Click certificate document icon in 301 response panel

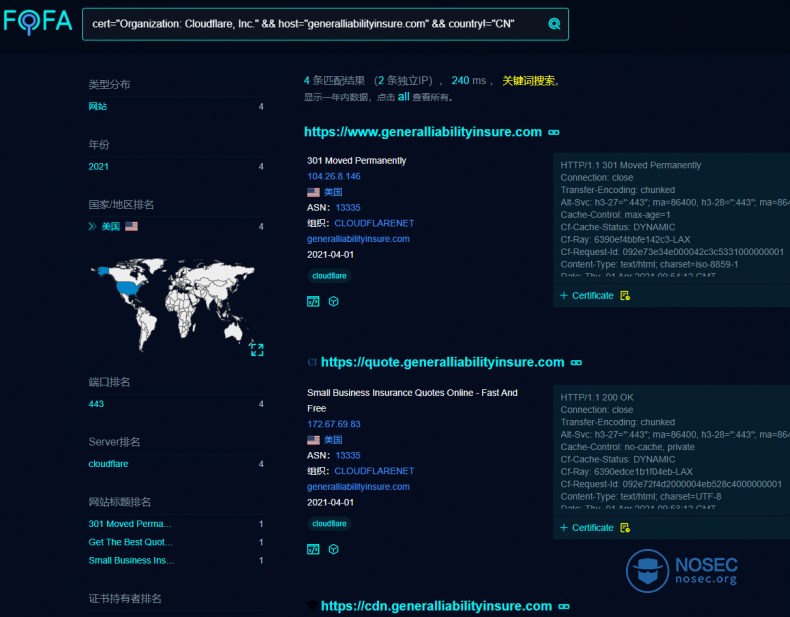tap(625, 296)
